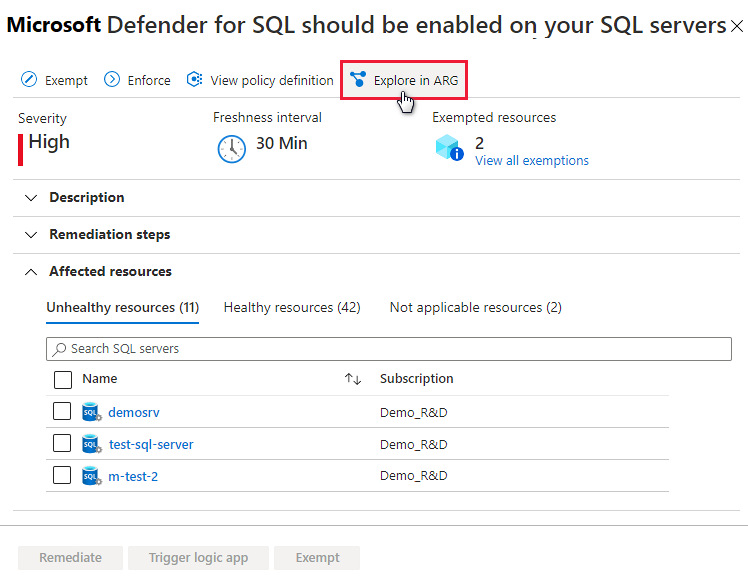Open the Not applicable resources tab

tap(475, 307)
